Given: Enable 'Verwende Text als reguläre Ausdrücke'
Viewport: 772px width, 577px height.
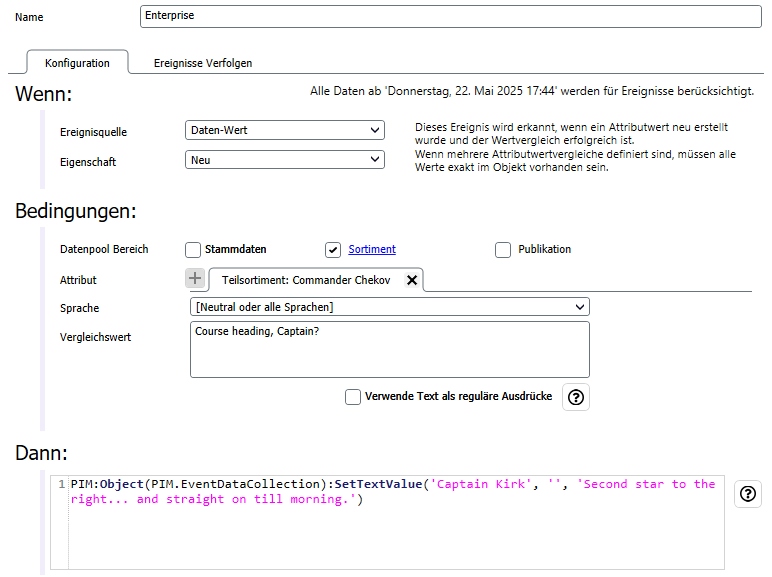Looking at the screenshot, I should pyautogui.click(x=353, y=397).
